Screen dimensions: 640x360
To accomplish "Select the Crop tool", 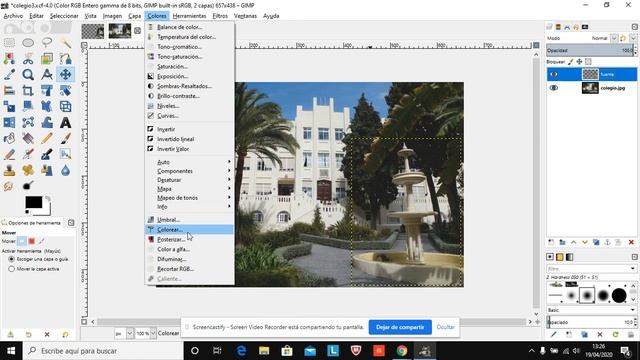I will pyautogui.click(x=28, y=91).
